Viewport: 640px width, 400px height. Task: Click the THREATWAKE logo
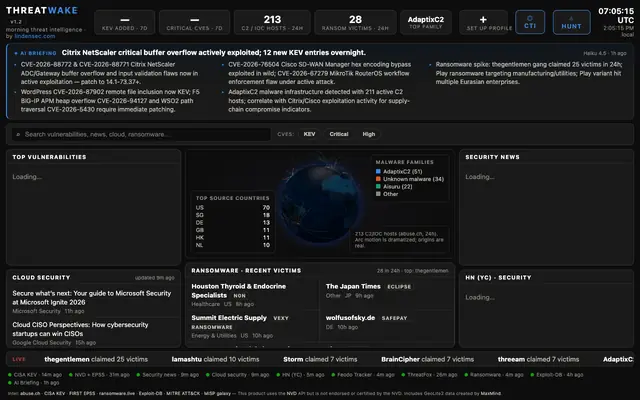42,10
